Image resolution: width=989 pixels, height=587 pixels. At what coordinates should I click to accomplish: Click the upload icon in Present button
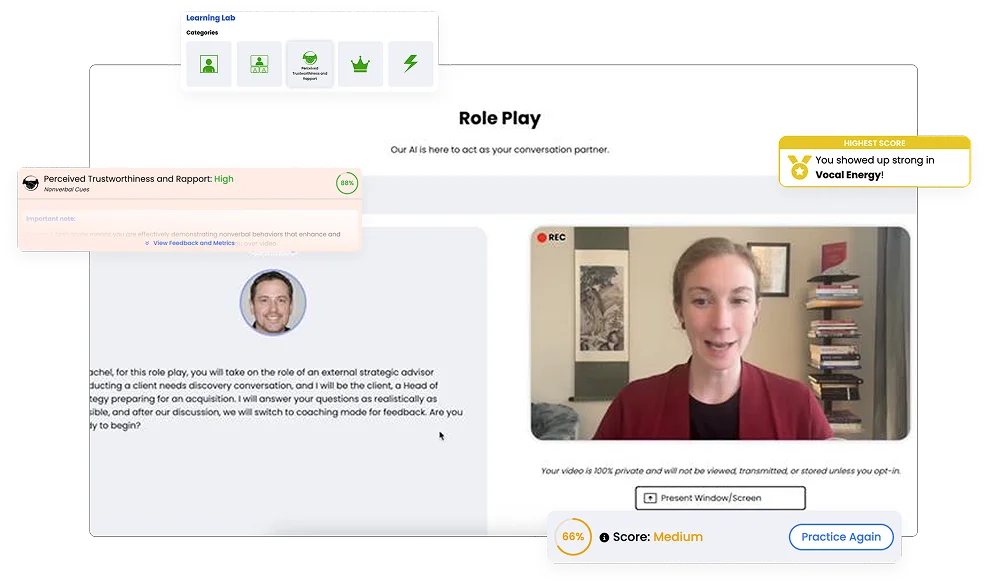[650, 497]
